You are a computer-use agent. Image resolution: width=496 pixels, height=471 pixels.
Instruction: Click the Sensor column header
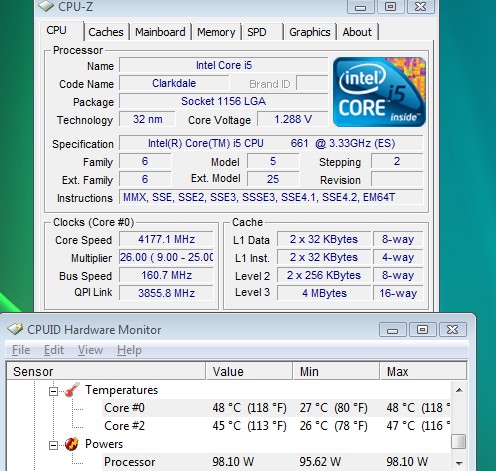pyautogui.click(x=106, y=371)
